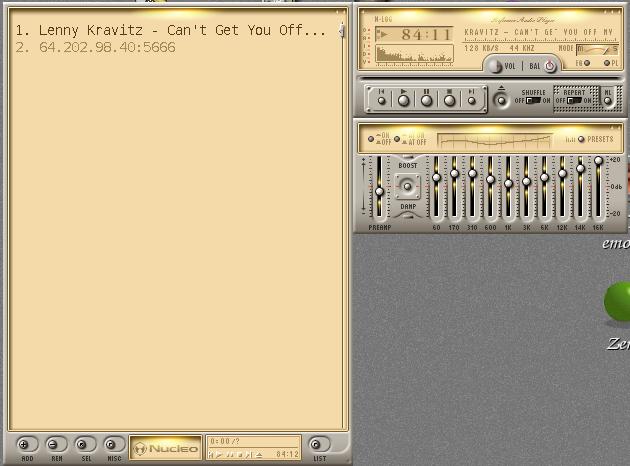Select playlist entry Lenny Kravitz - Can't Get You Off
Screen dimensions: 630x466
pos(171,30)
